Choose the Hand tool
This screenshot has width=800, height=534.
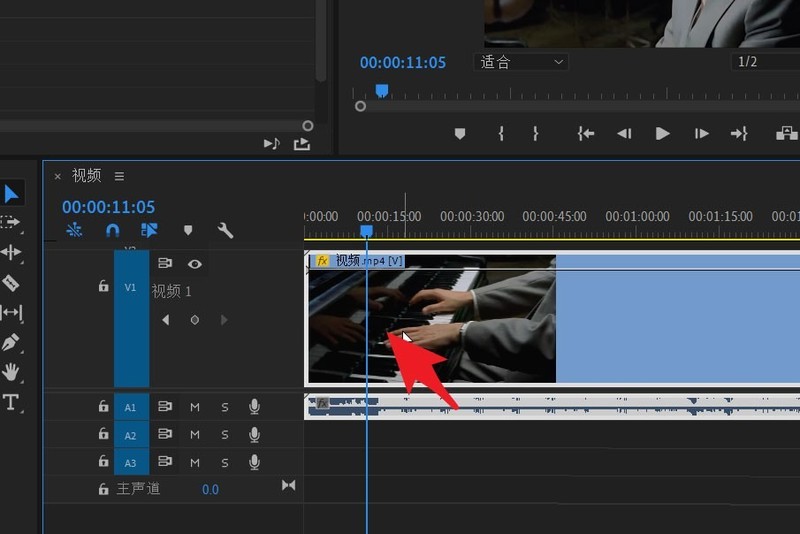(x=11, y=372)
